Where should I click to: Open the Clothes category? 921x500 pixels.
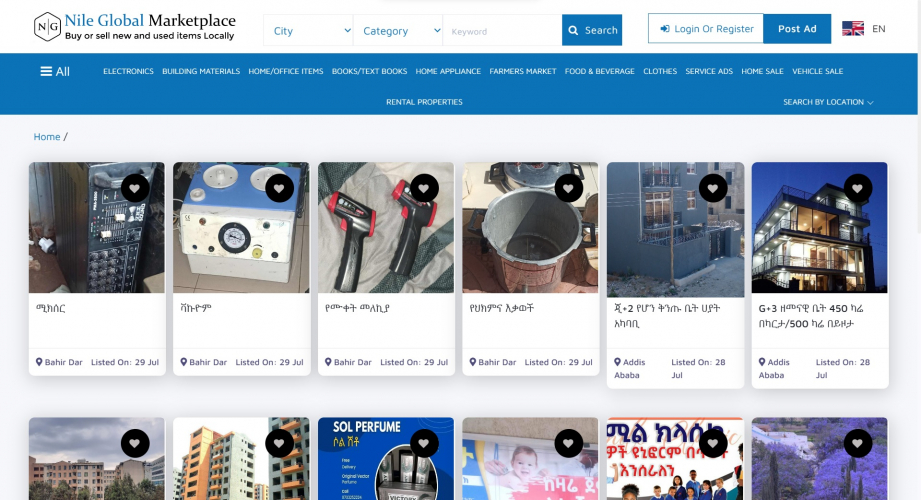[660, 71]
